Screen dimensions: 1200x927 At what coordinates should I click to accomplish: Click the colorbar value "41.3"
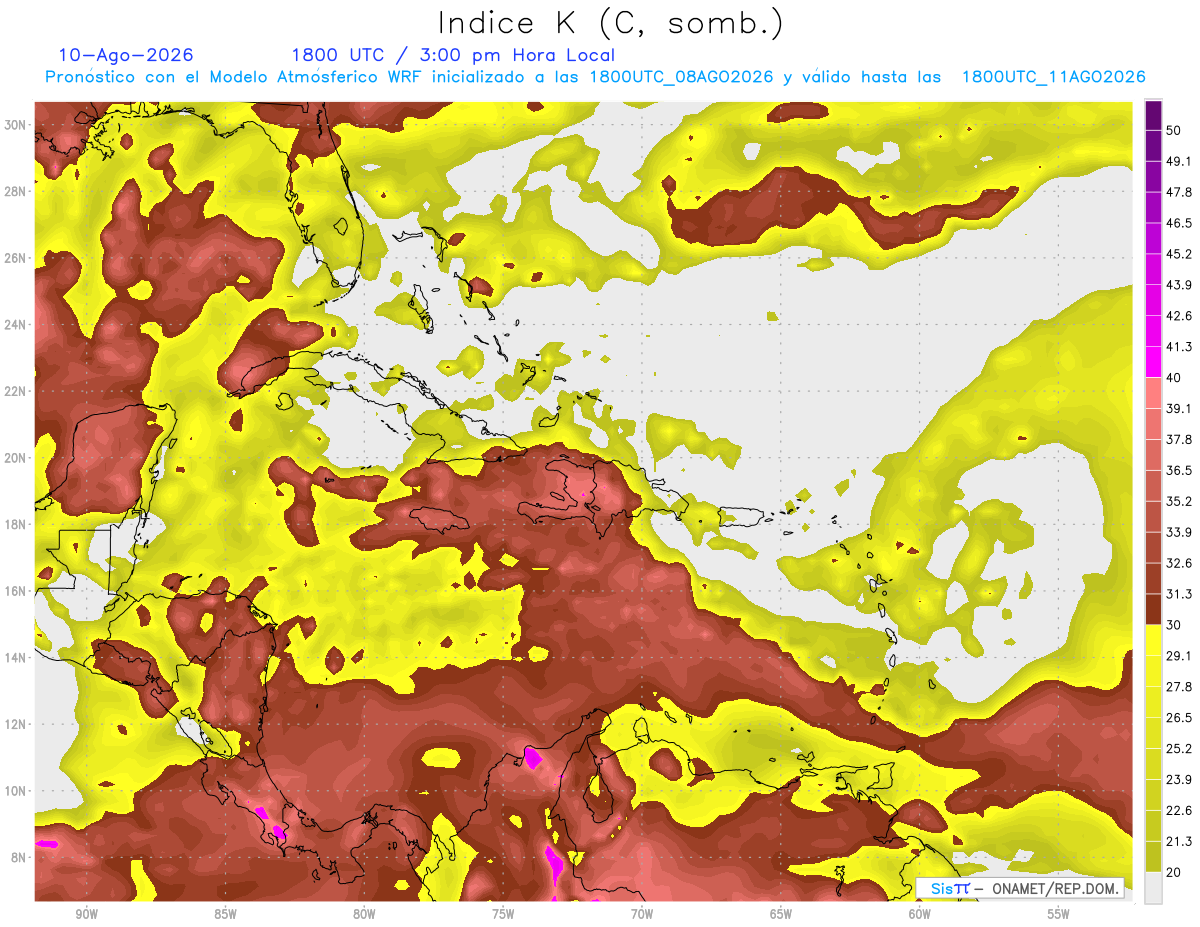point(1179,347)
